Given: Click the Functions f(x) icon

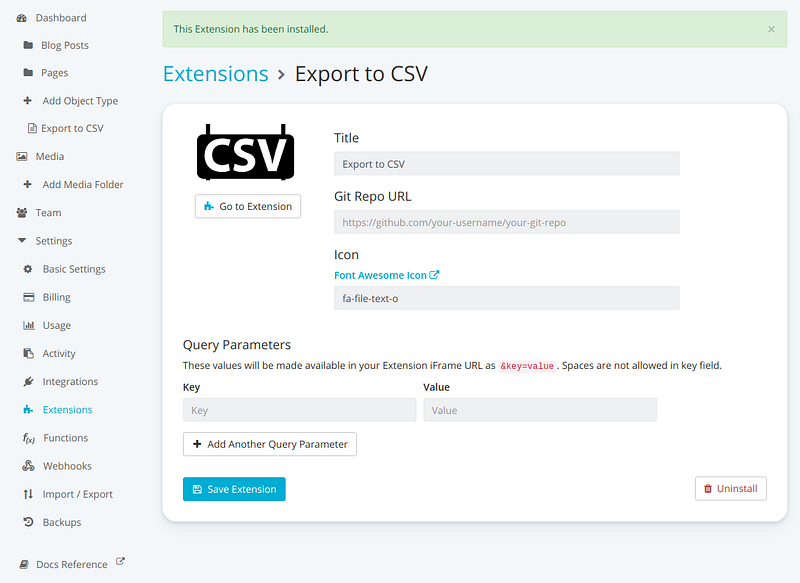Looking at the screenshot, I should (29, 438).
